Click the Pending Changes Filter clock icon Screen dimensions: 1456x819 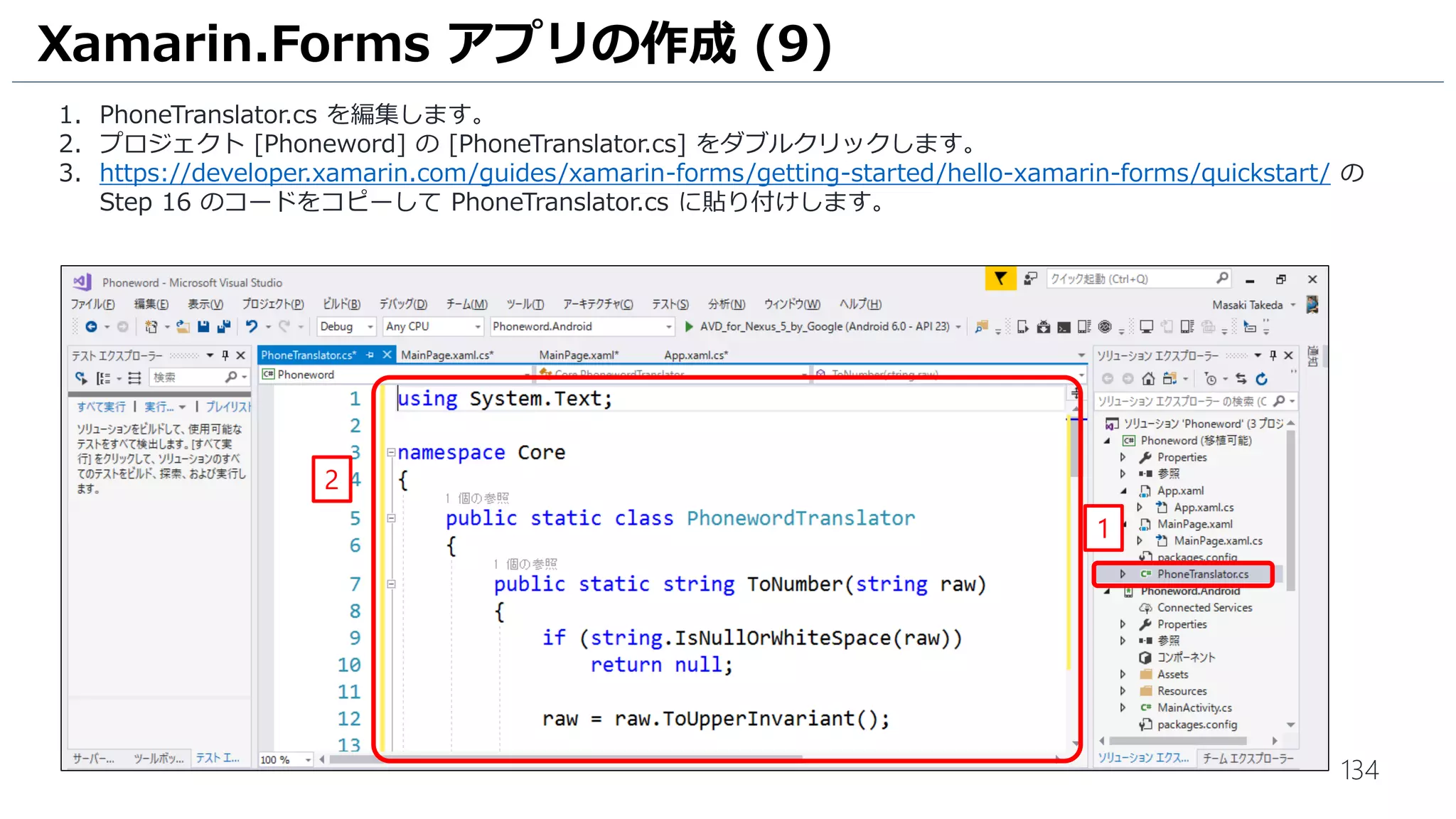tap(1211, 378)
